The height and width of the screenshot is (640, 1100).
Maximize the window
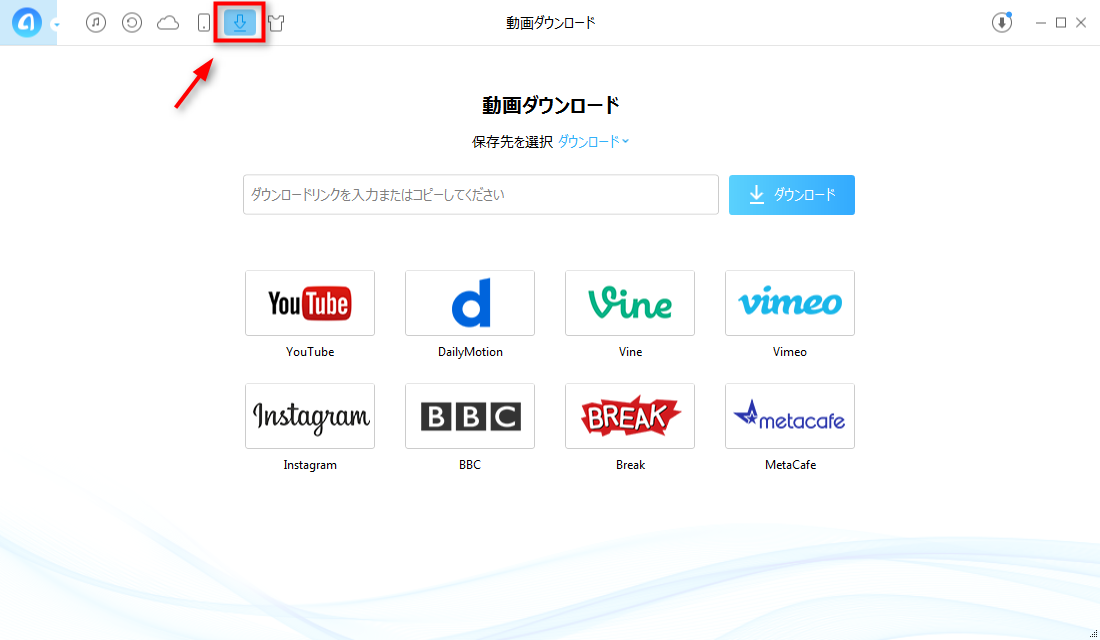tap(1061, 23)
